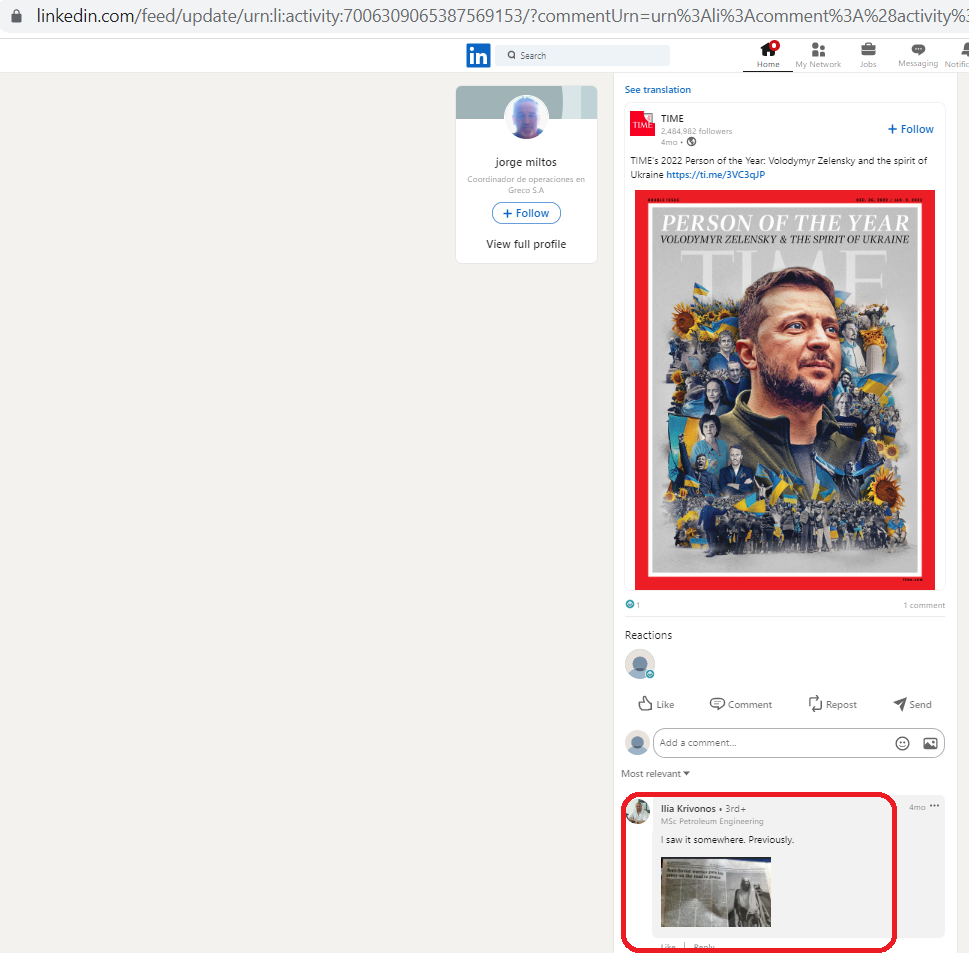Click See translation link
This screenshot has width=969, height=953.
(x=658, y=90)
